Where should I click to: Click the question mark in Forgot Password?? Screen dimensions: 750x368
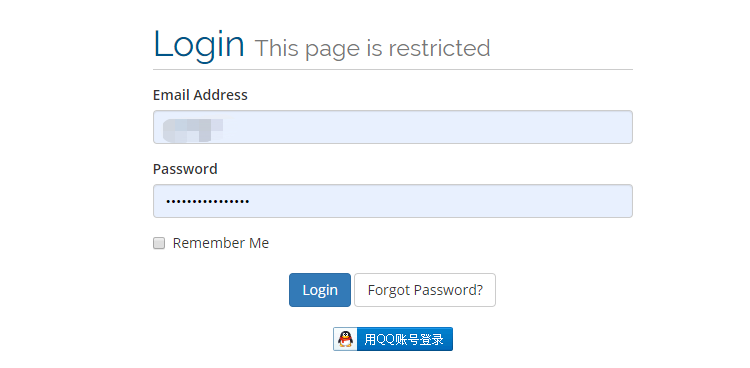click(479, 290)
